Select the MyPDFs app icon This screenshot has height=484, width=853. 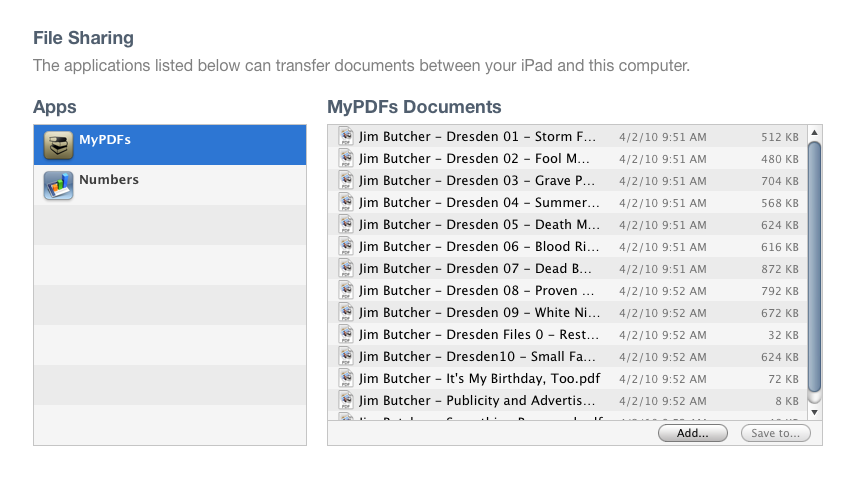tap(58, 145)
